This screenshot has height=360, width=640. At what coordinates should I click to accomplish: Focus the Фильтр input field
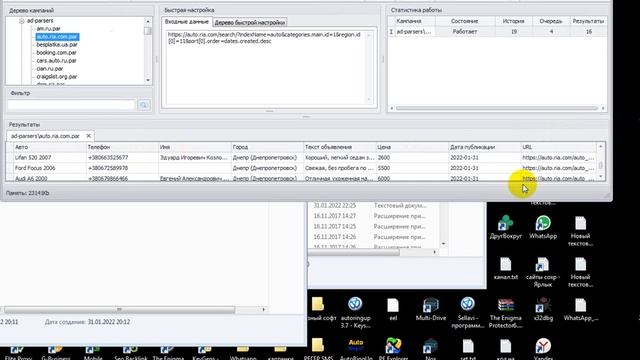(x=71, y=105)
